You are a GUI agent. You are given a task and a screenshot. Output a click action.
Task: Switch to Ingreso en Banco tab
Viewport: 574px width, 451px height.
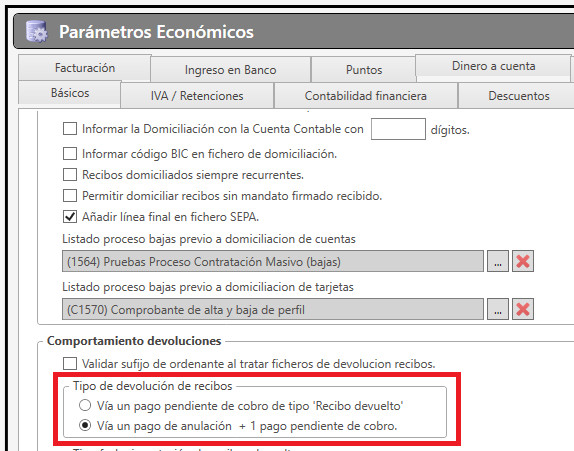tap(231, 70)
